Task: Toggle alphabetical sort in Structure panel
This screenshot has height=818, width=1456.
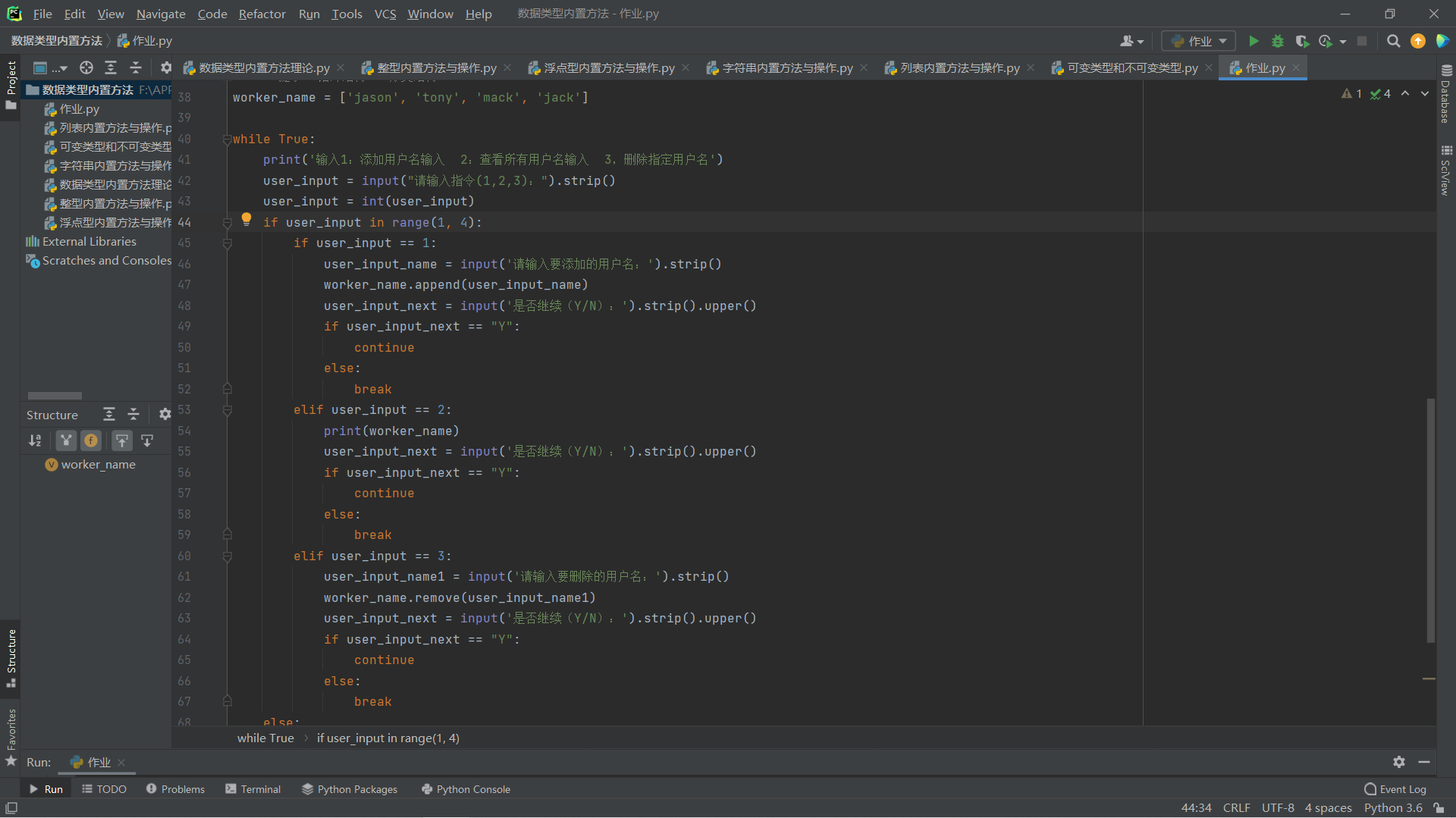Action: 35,440
